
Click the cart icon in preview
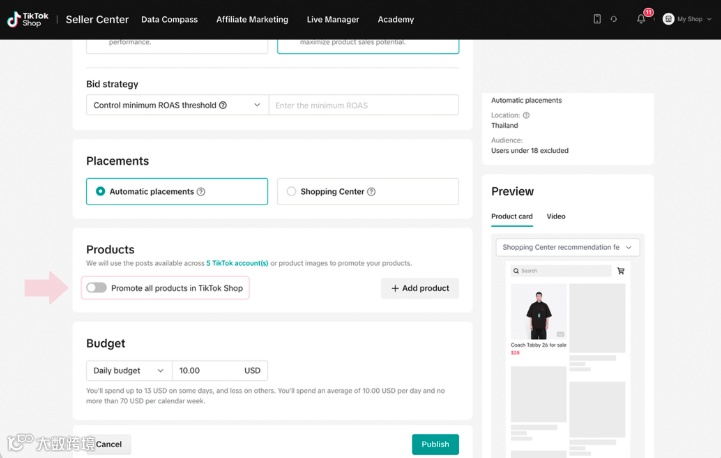pyautogui.click(x=620, y=271)
